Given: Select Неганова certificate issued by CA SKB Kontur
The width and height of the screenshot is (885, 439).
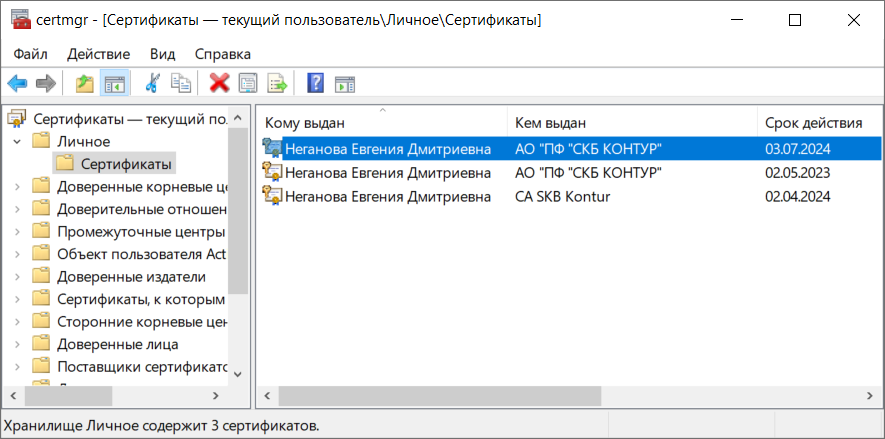Looking at the screenshot, I should [x=571, y=196].
